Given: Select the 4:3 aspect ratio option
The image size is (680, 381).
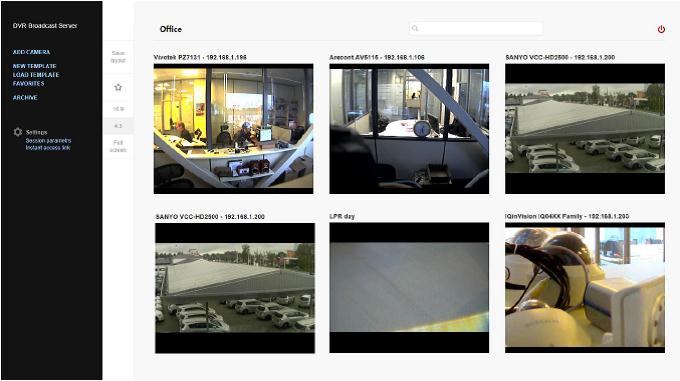Looking at the screenshot, I should [x=118, y=126].
